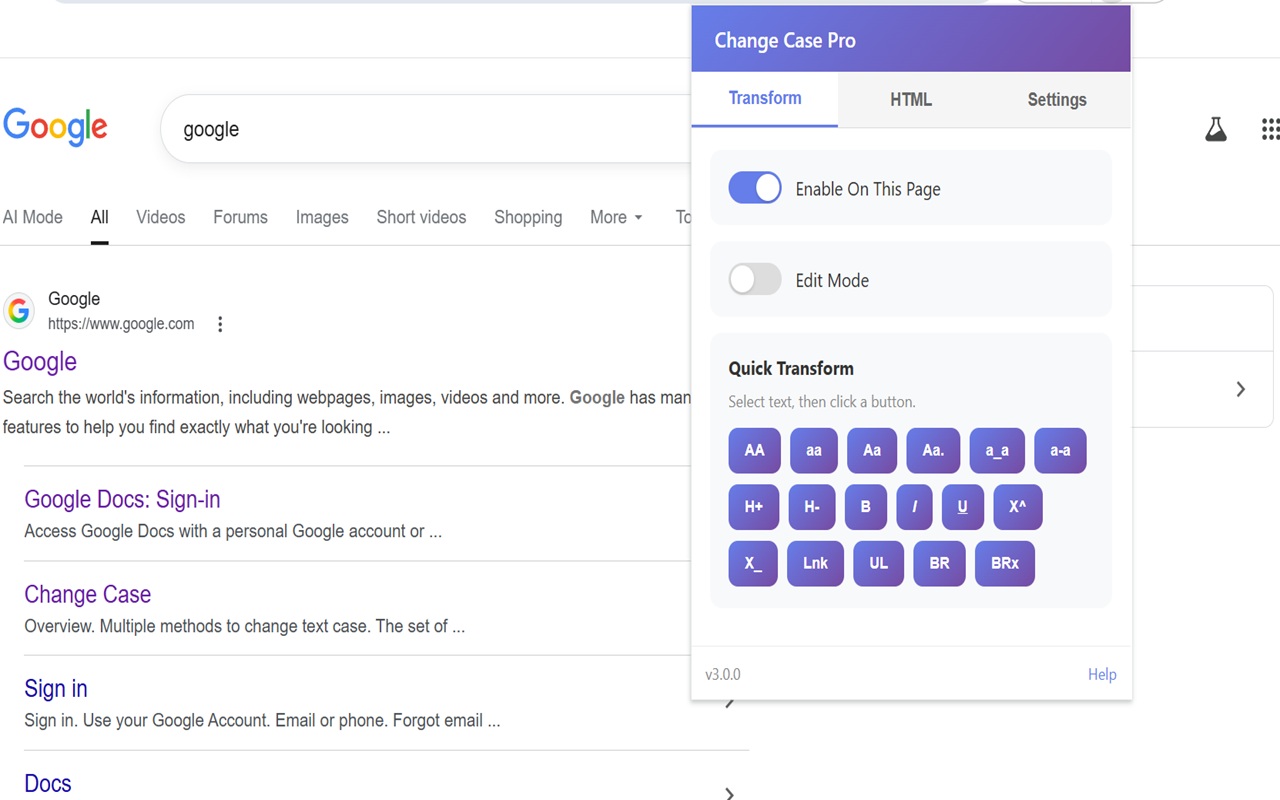Select the Shopping search tab
The image size is (1280, 800).
click(x=528, y=217)
